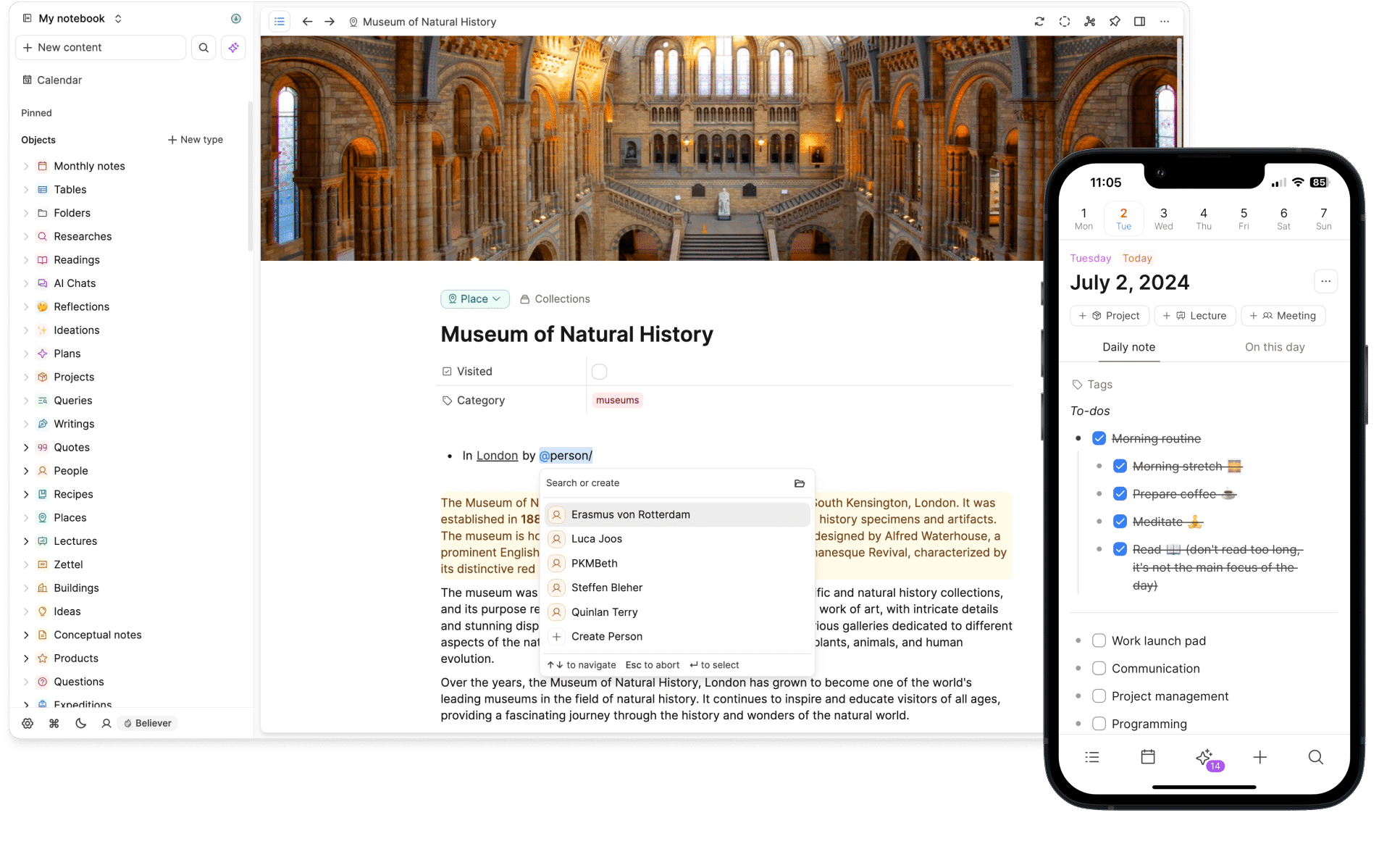Click the sync status icon beside My notebook
Image resolution: width=1400 pixels, height=844 pixels.
click(x=235, y=19)
